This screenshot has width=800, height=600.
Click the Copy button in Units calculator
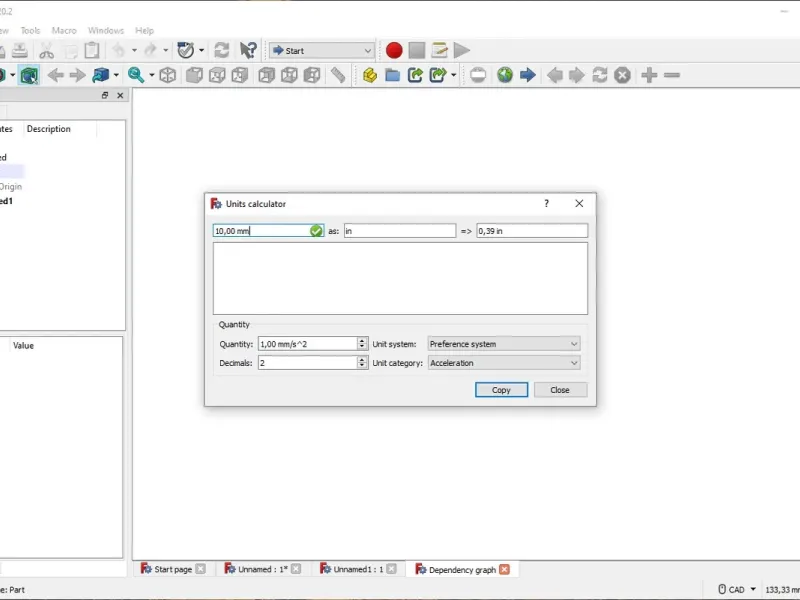501,390
